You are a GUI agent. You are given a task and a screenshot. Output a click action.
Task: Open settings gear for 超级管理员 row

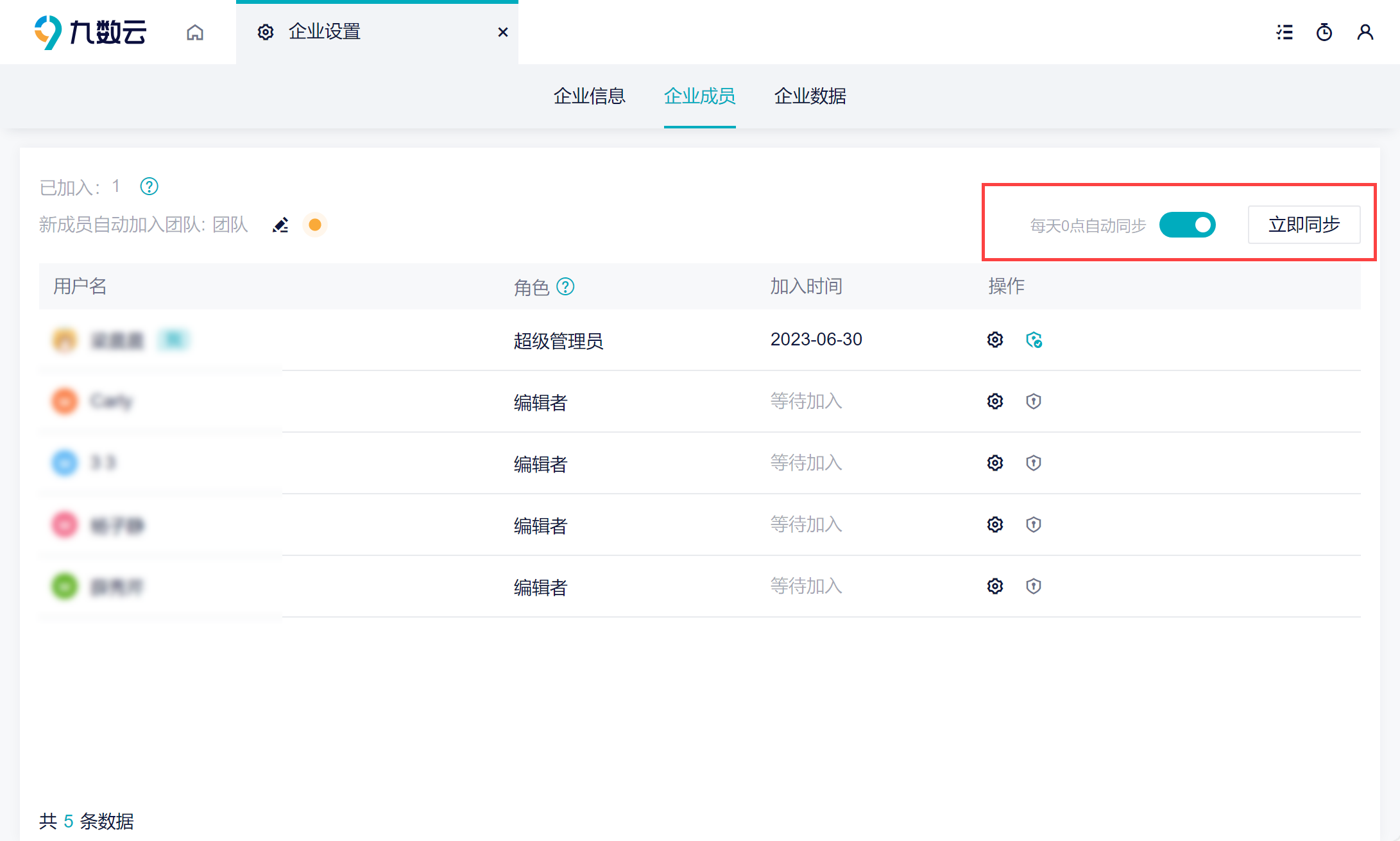[995, 340]
